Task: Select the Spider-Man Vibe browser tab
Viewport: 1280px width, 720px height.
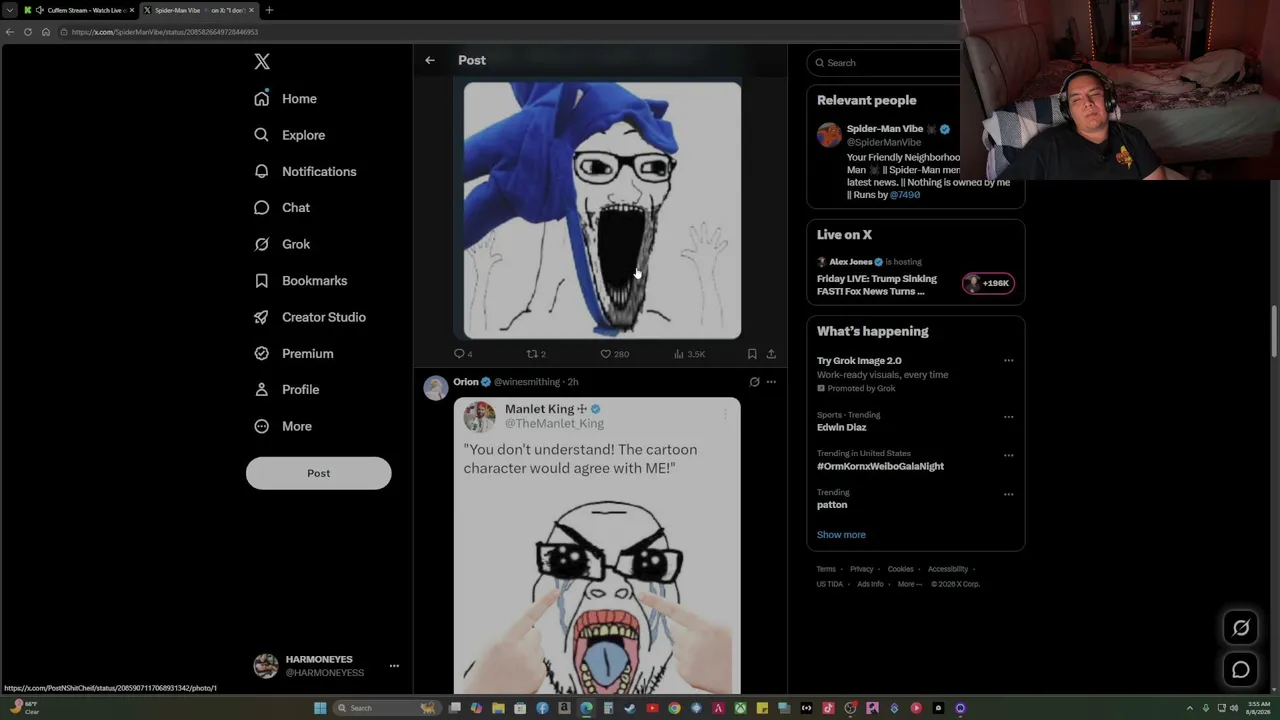Action: [198, 10]
